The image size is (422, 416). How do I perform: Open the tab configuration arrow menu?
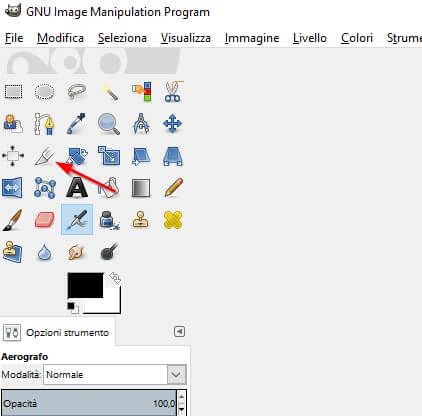tap(179, 332)
